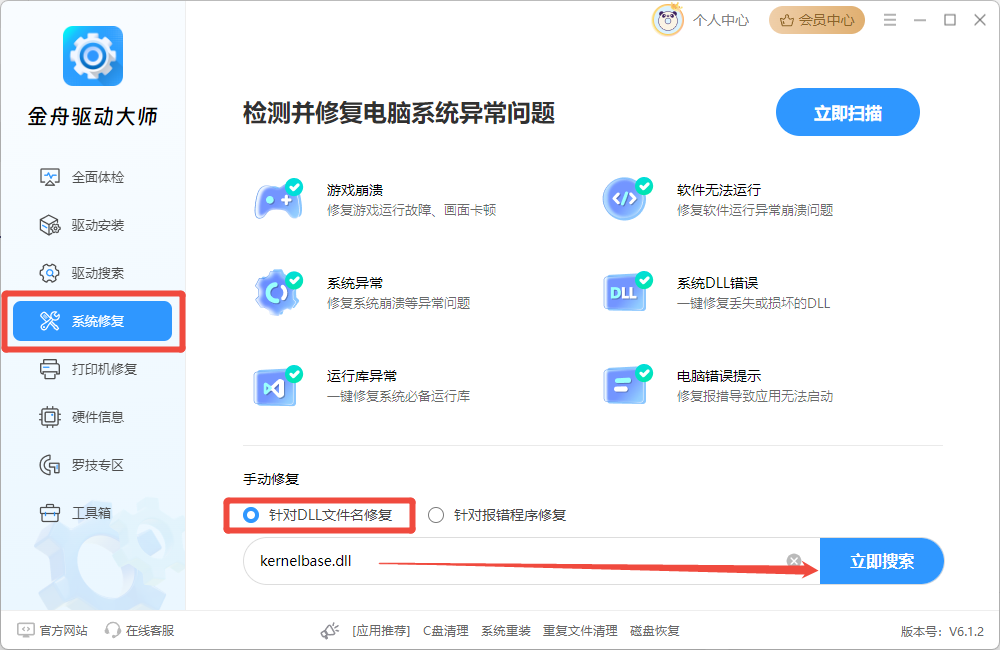Click the 在线客服 headset icon

113,630
